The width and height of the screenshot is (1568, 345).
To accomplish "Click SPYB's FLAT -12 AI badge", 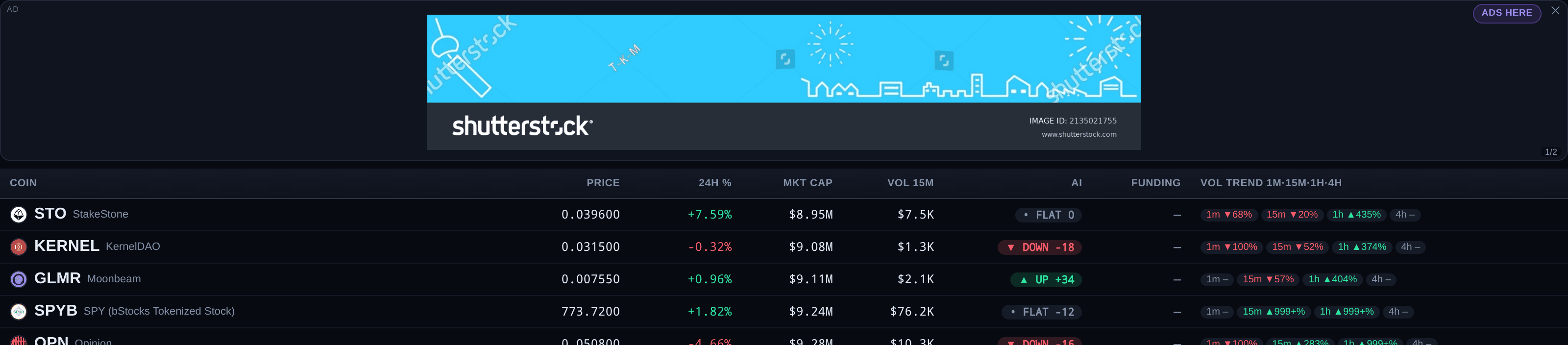I will [x=1041, y=312].
